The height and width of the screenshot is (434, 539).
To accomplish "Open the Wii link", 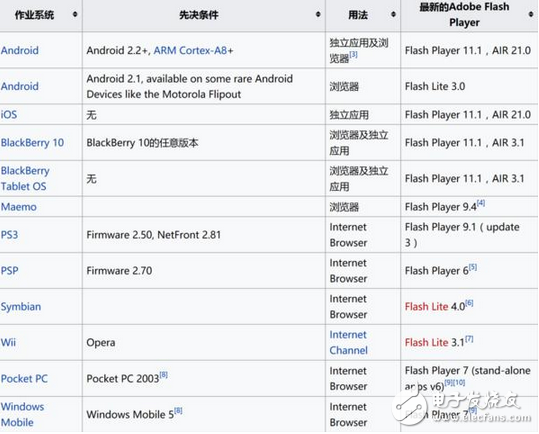I will 8,343.
